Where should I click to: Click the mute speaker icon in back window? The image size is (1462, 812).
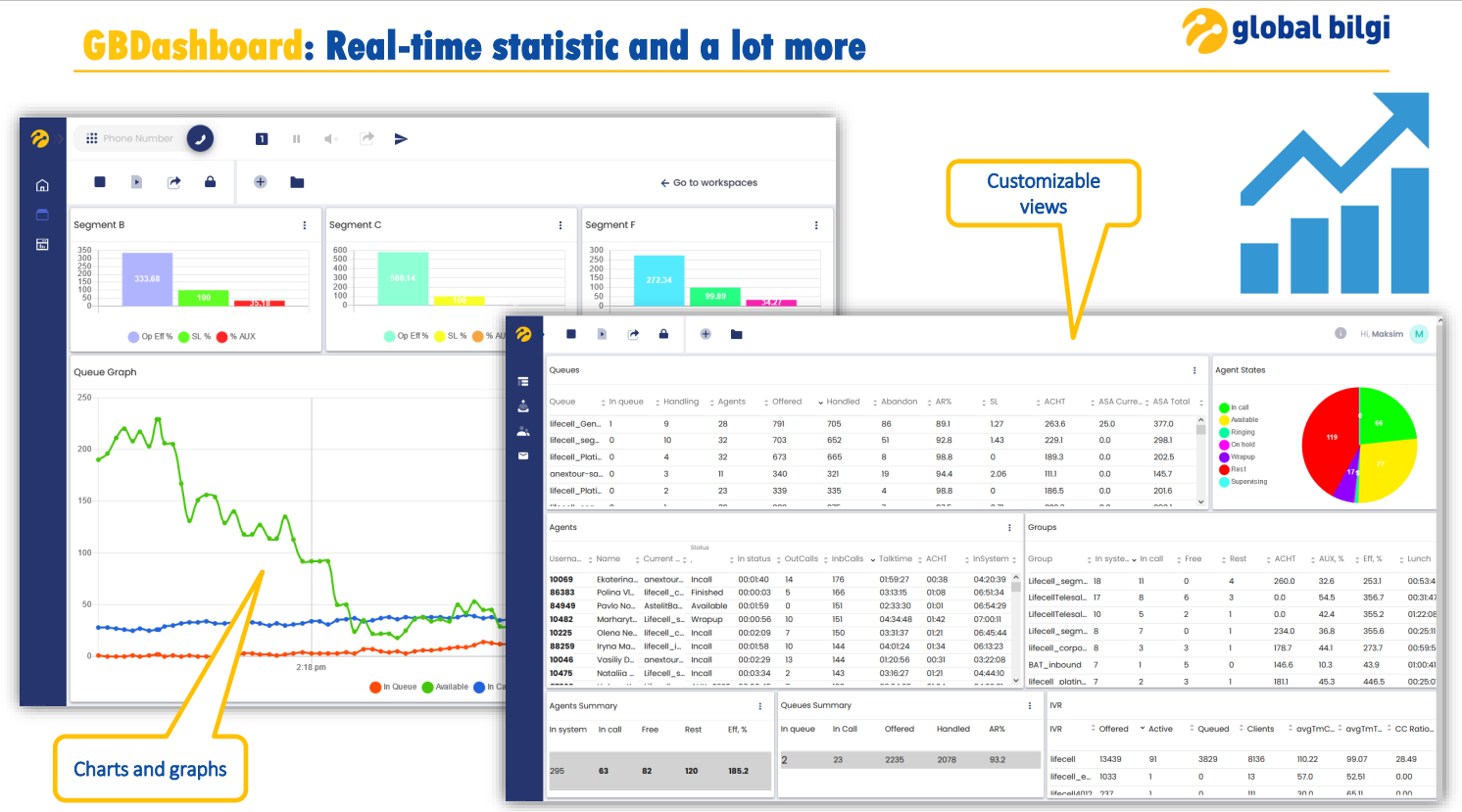[331, 139]
